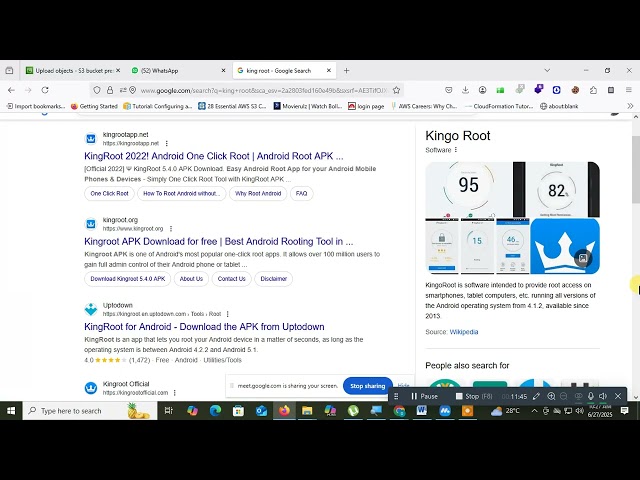Click the One Click Root chip

(109, 193)
